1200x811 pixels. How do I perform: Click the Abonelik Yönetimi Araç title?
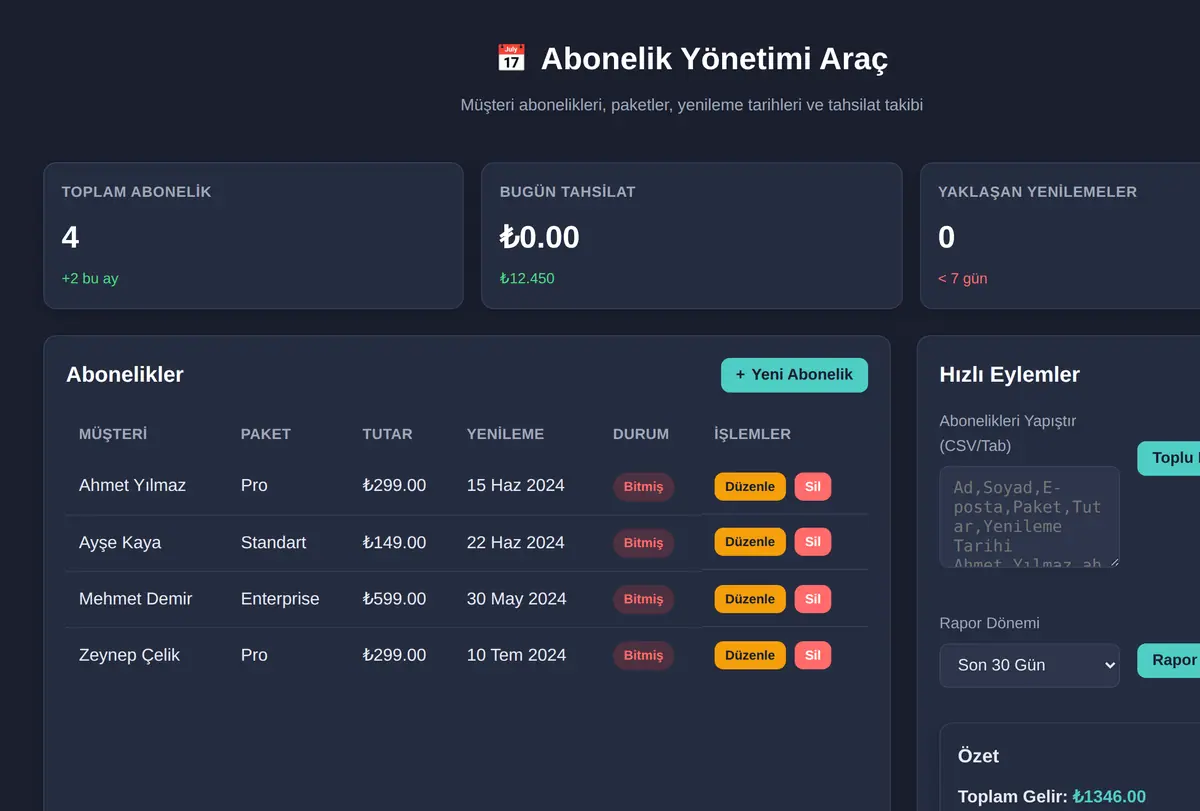pyautogui.click(x=714, y=59)
